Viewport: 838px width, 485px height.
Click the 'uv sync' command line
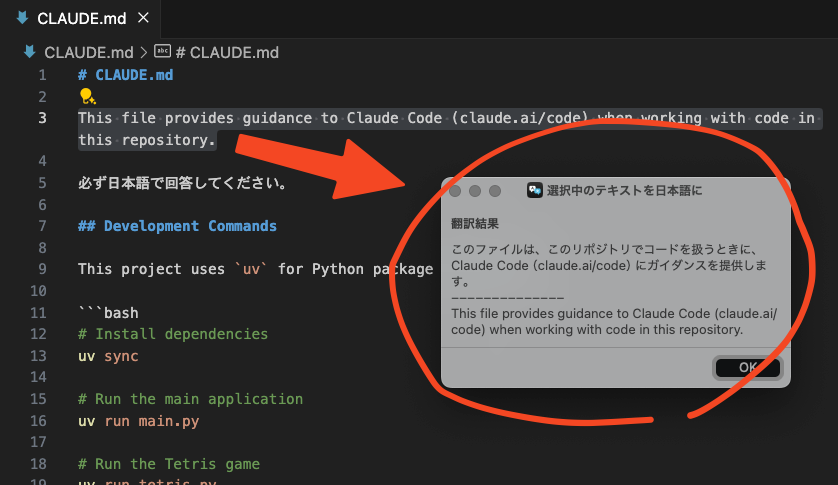(x=108, y=356)
